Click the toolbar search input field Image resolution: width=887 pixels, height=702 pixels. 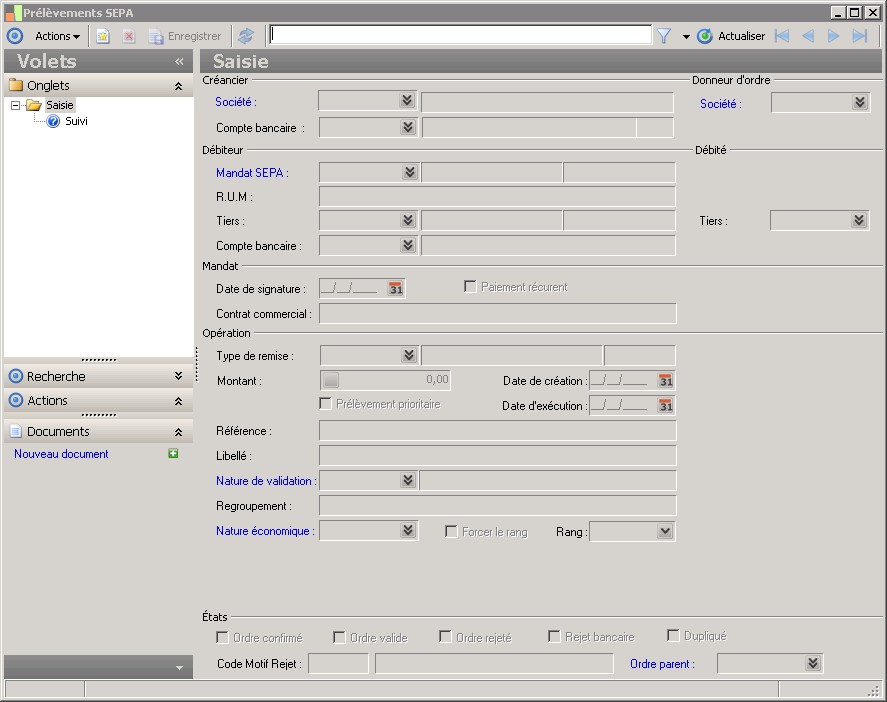point(460,35)
